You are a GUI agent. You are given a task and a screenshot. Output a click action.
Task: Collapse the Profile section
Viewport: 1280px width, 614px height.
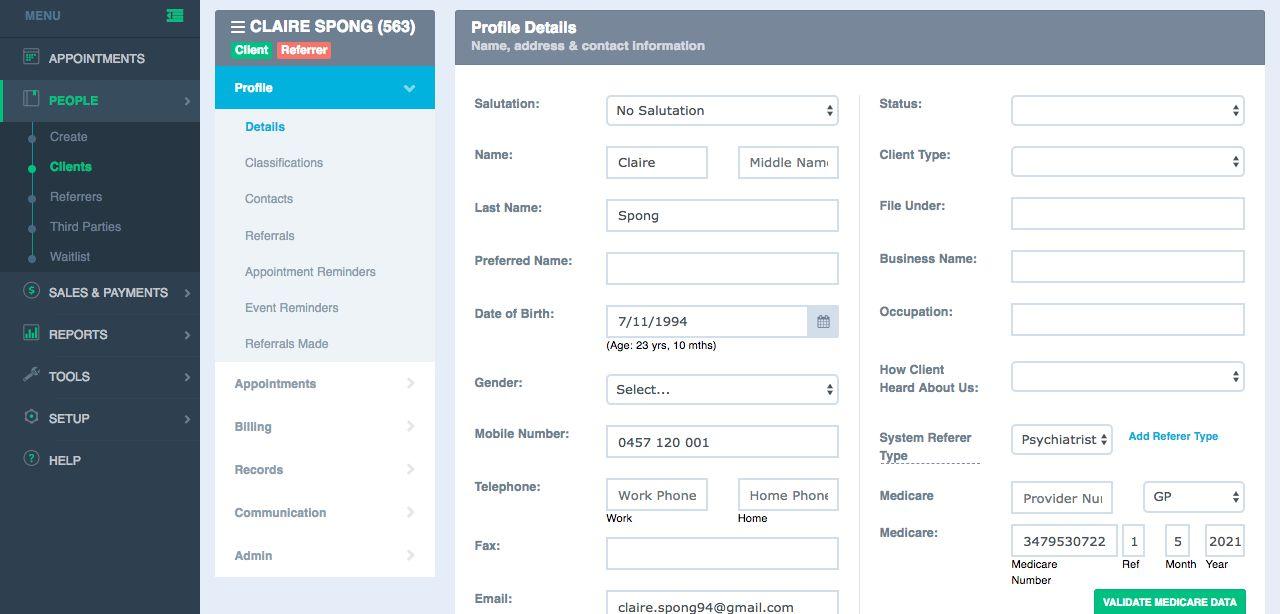409,88
